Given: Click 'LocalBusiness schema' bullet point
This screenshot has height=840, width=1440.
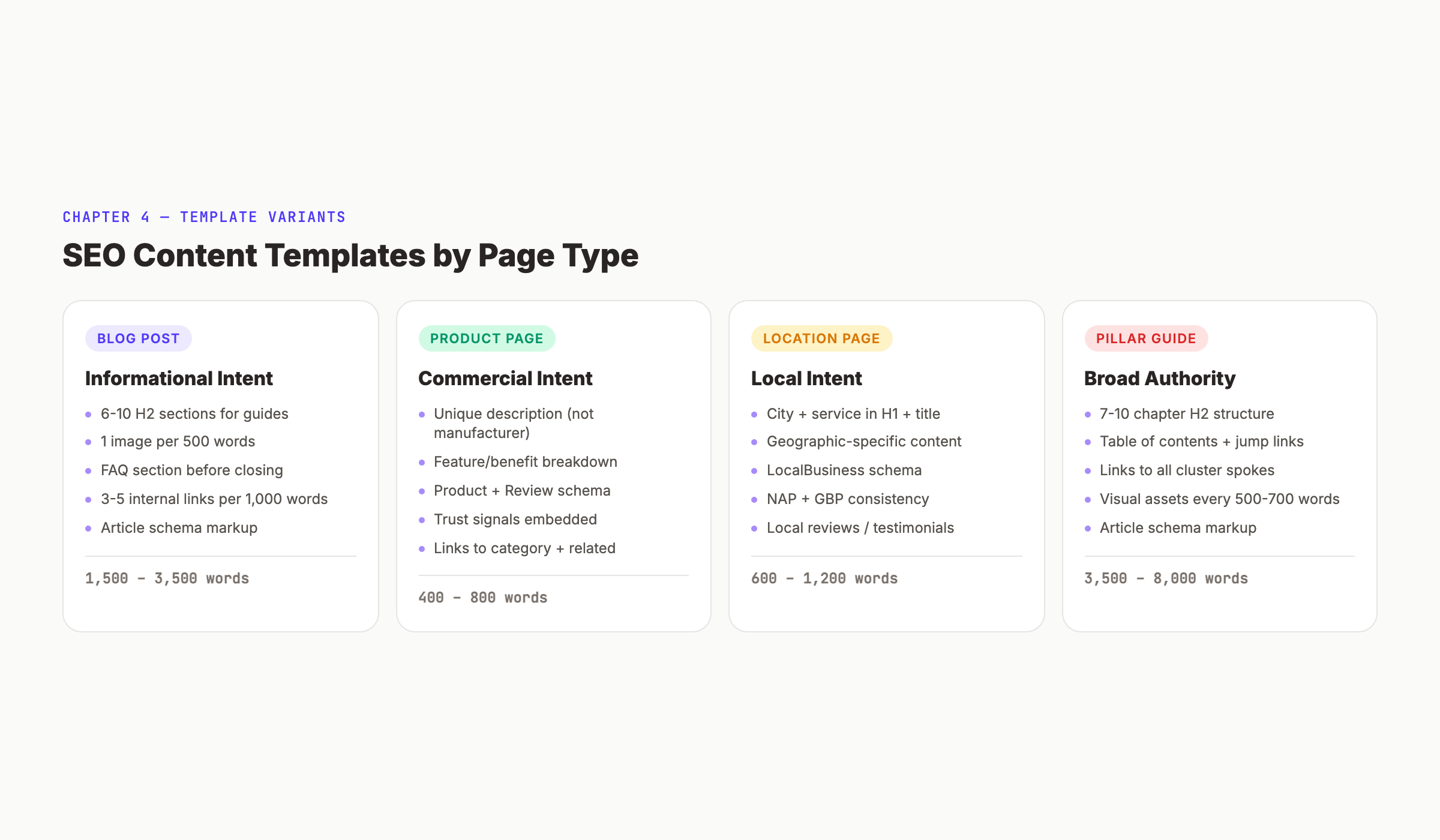Looking at the screenshot, I should (844, 470).
